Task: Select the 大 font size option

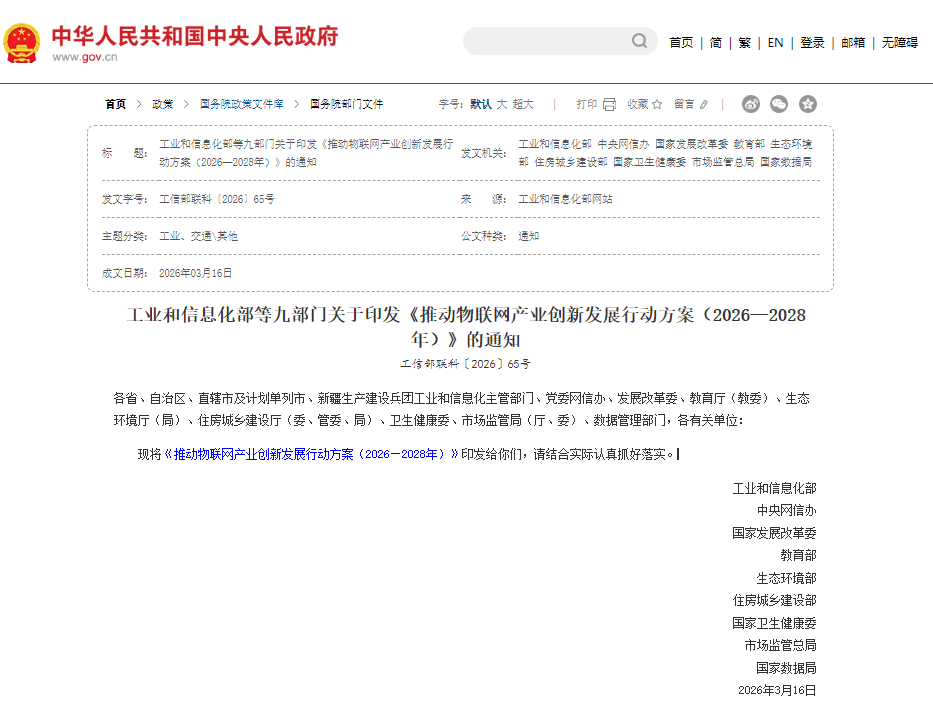Action: click(x=503, y=104)
